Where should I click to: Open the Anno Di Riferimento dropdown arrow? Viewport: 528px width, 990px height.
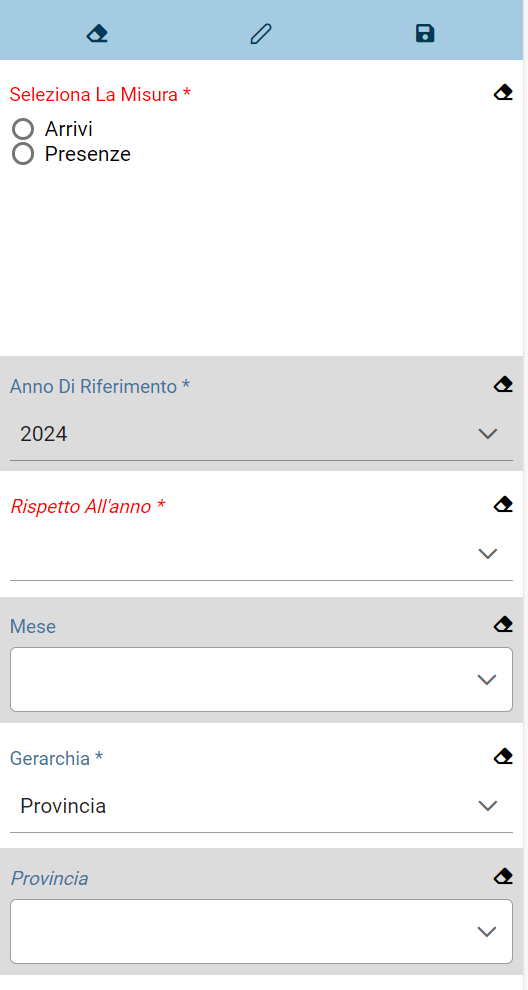488,434
